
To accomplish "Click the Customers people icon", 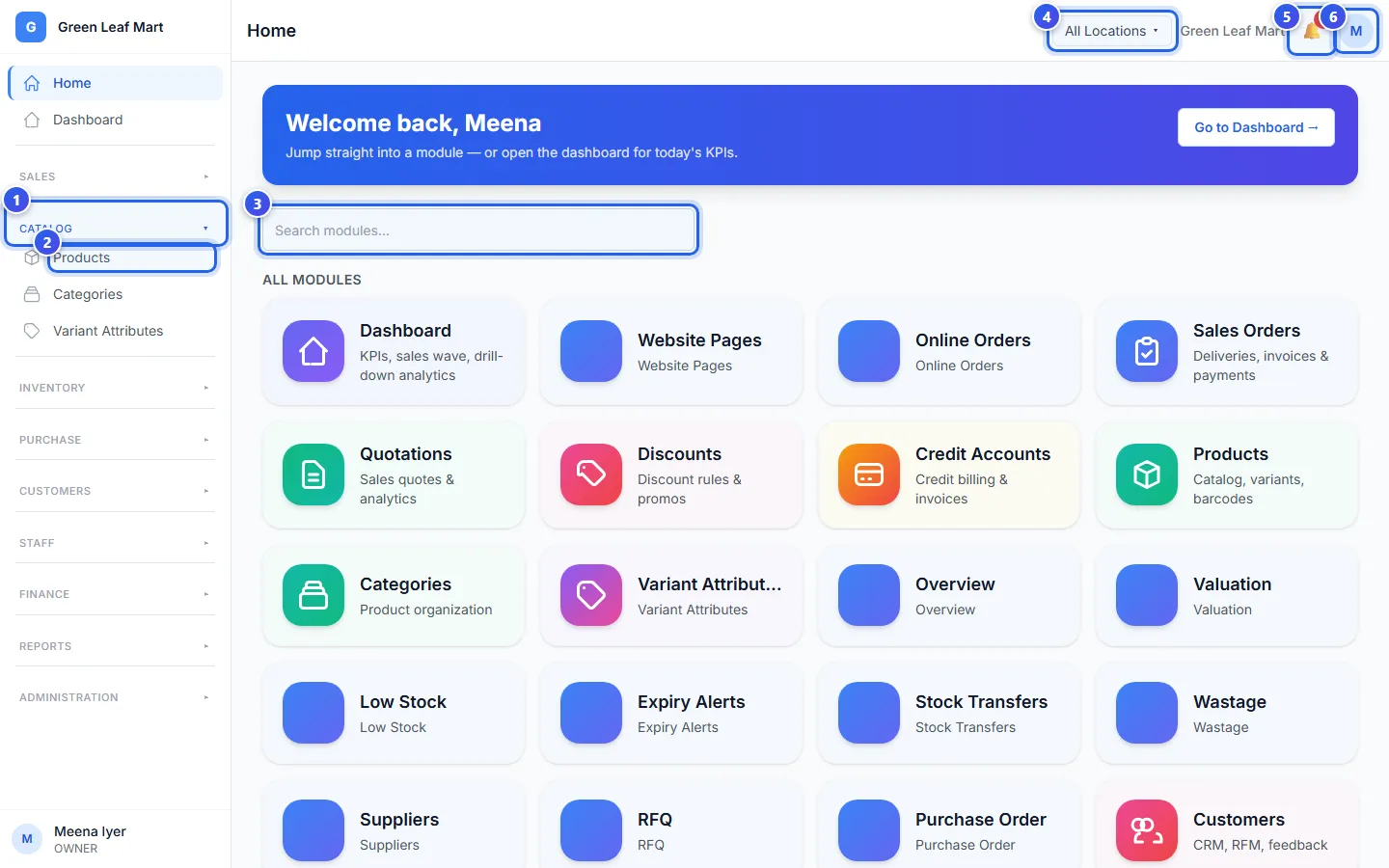I will tap(1147, 830).
